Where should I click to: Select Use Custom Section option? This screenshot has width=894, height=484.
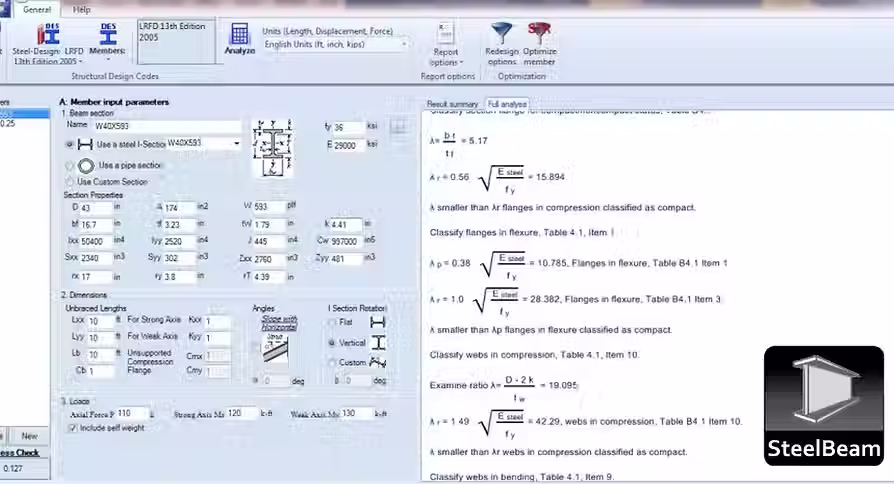pyautogui.click(x=70, y=182)
